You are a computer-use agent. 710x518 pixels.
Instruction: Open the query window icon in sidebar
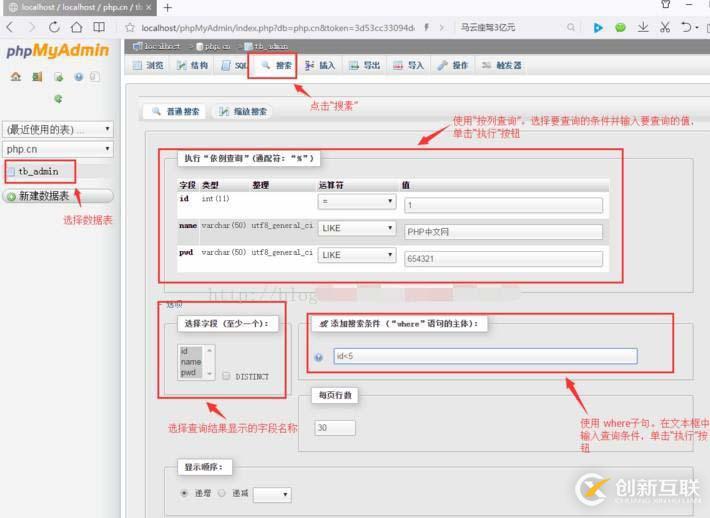click(x=58, y=77)
